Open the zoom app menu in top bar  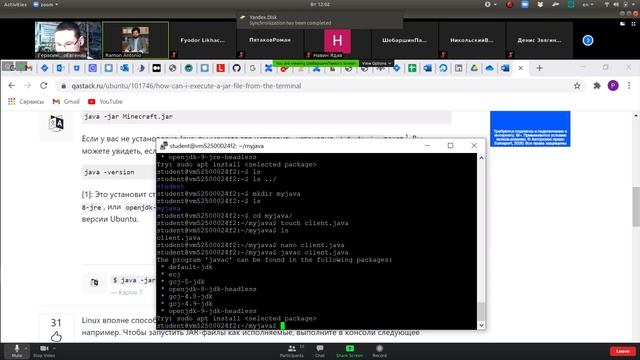coord(45,4)
